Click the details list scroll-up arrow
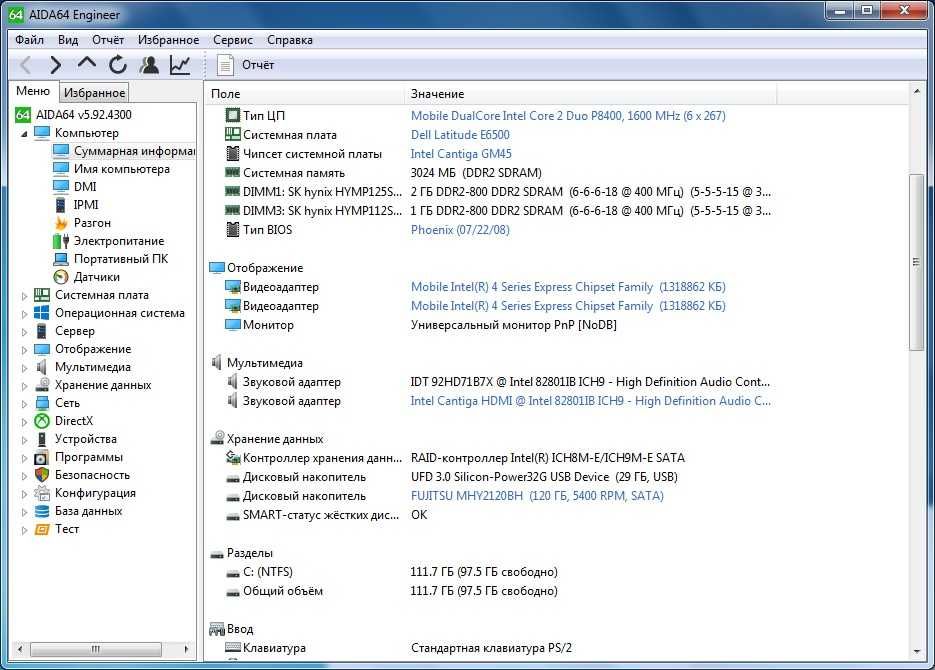The image size is (935, 670). click(917, 91)
